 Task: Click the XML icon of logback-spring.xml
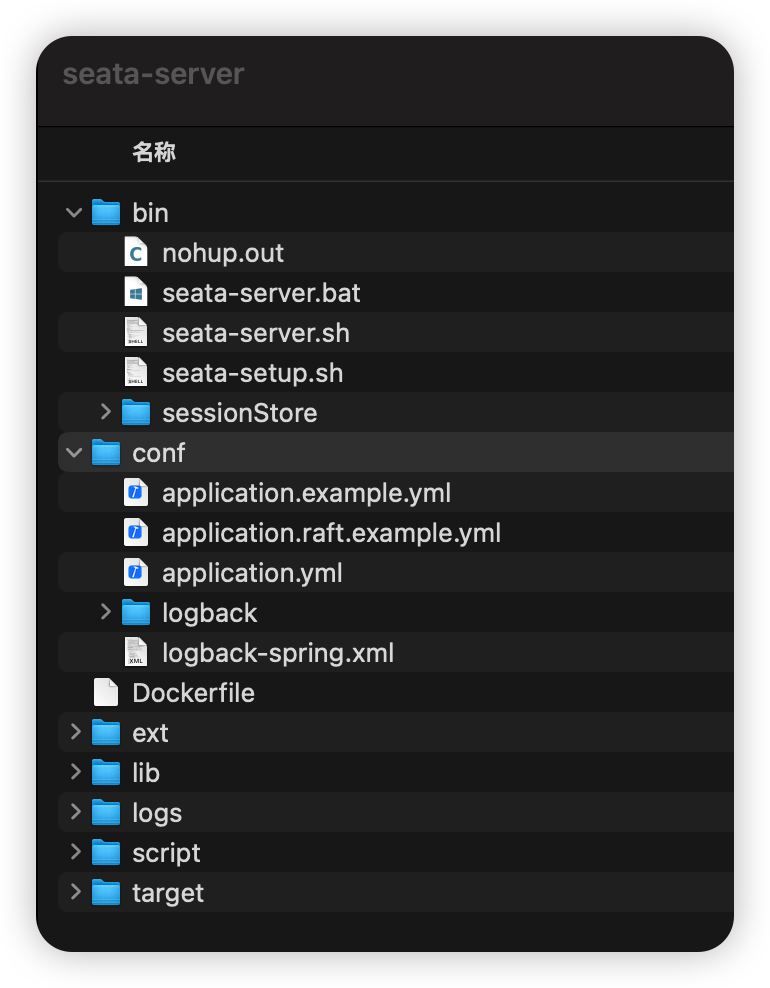[x=135, y=653]
